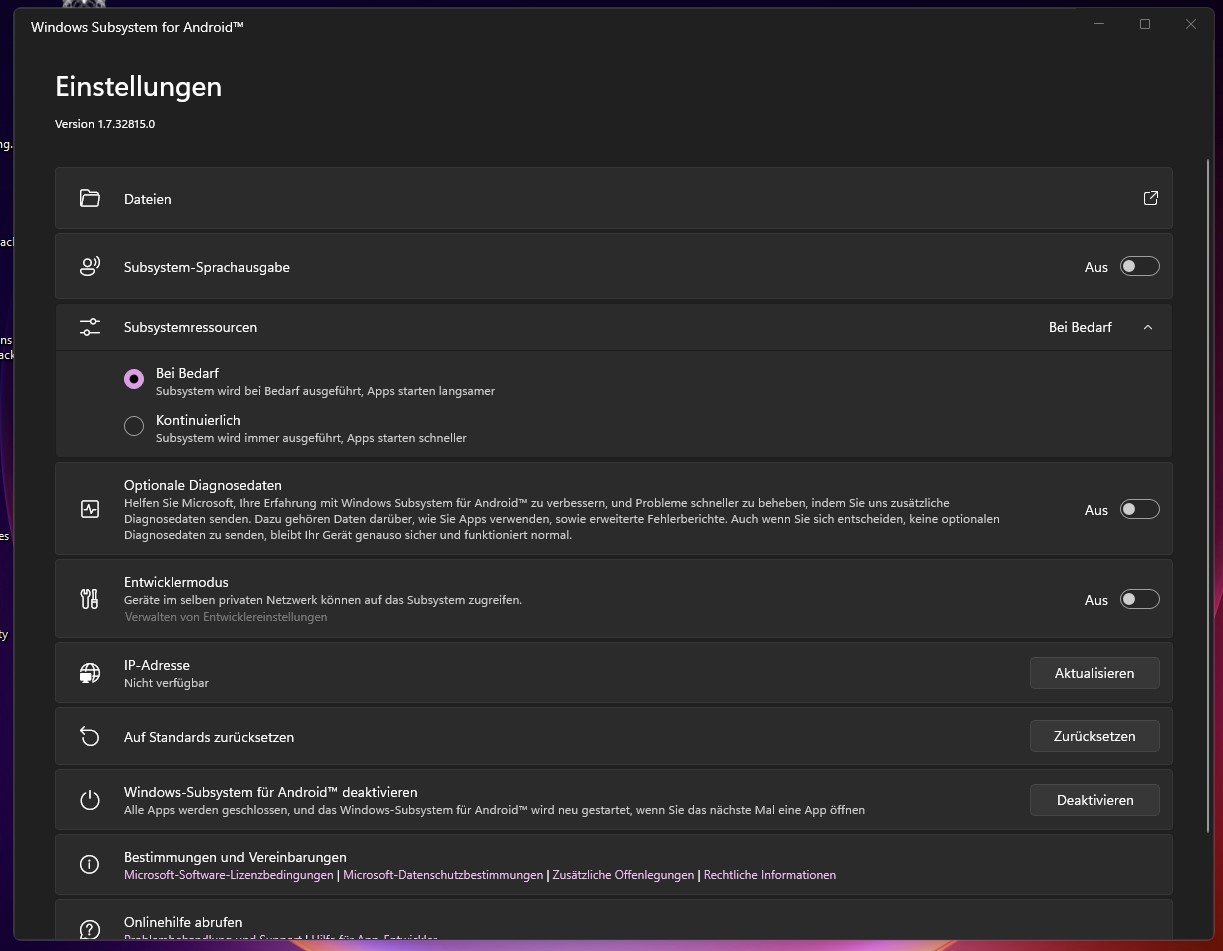Choose the Kontinuierlich radio option
The image size is (1223, 951).
point(134,427)
